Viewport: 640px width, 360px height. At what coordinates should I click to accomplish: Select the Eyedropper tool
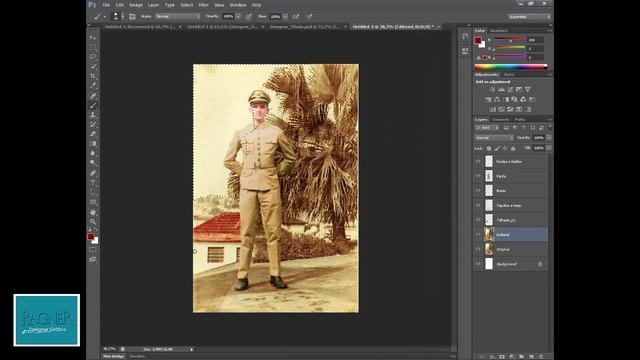[x=93, y=86]
